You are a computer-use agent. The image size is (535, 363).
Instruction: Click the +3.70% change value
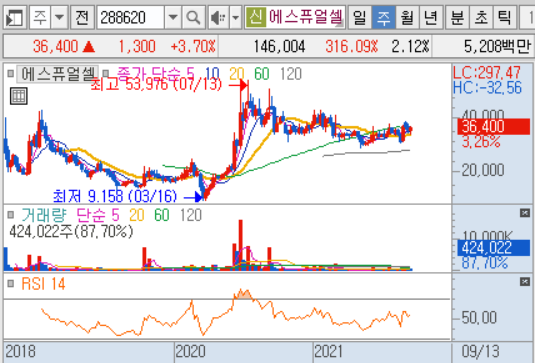[x=193, y=46]
